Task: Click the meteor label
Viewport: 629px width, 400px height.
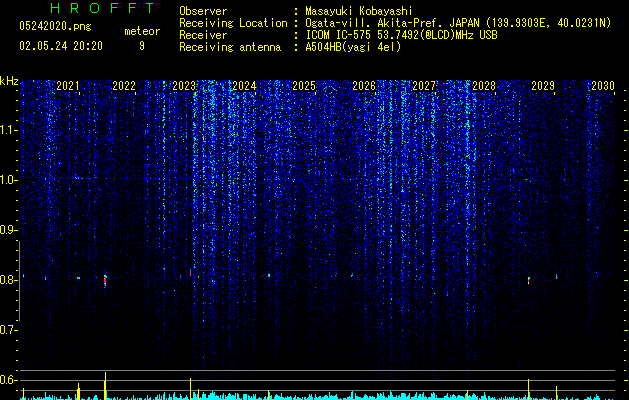Action: point(142,31)
